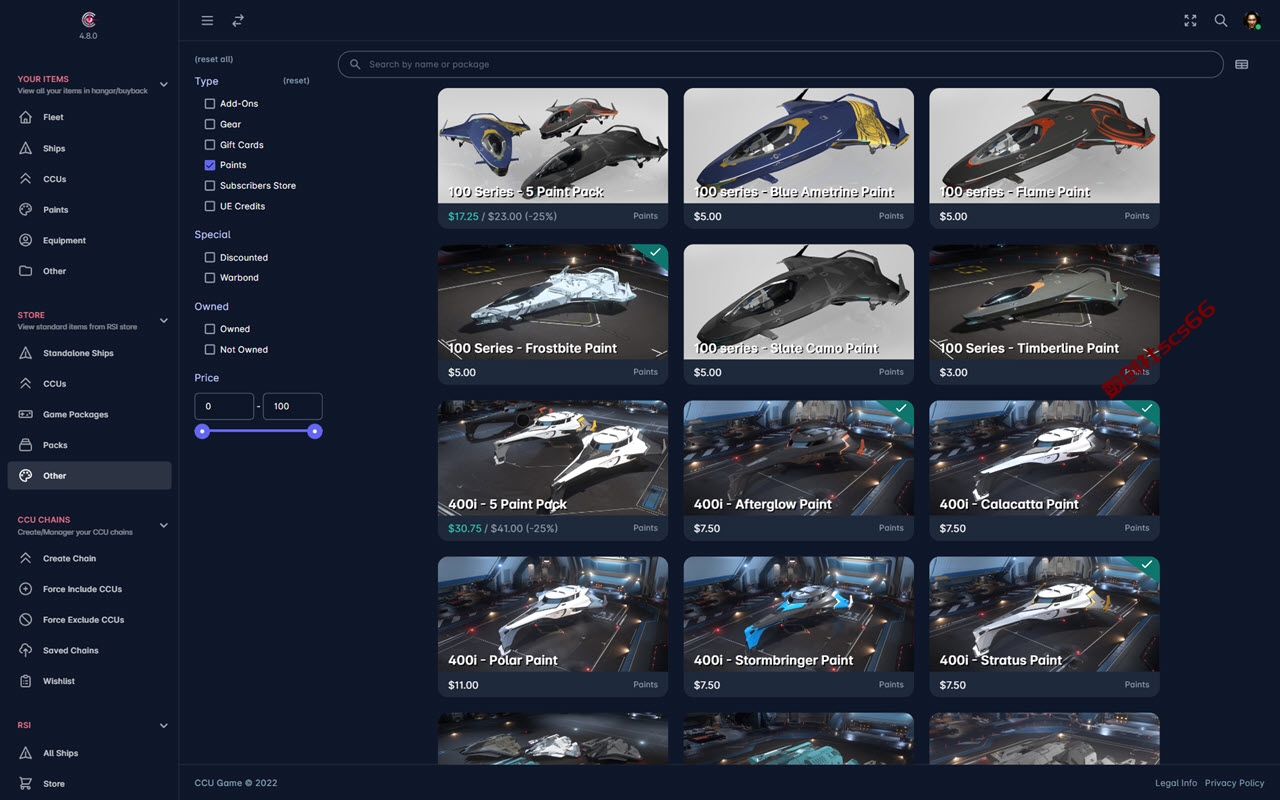This screenshot has height=800, width=1280.
Task: Collapse the RSI section chevron
Action: tap(164, 725)
